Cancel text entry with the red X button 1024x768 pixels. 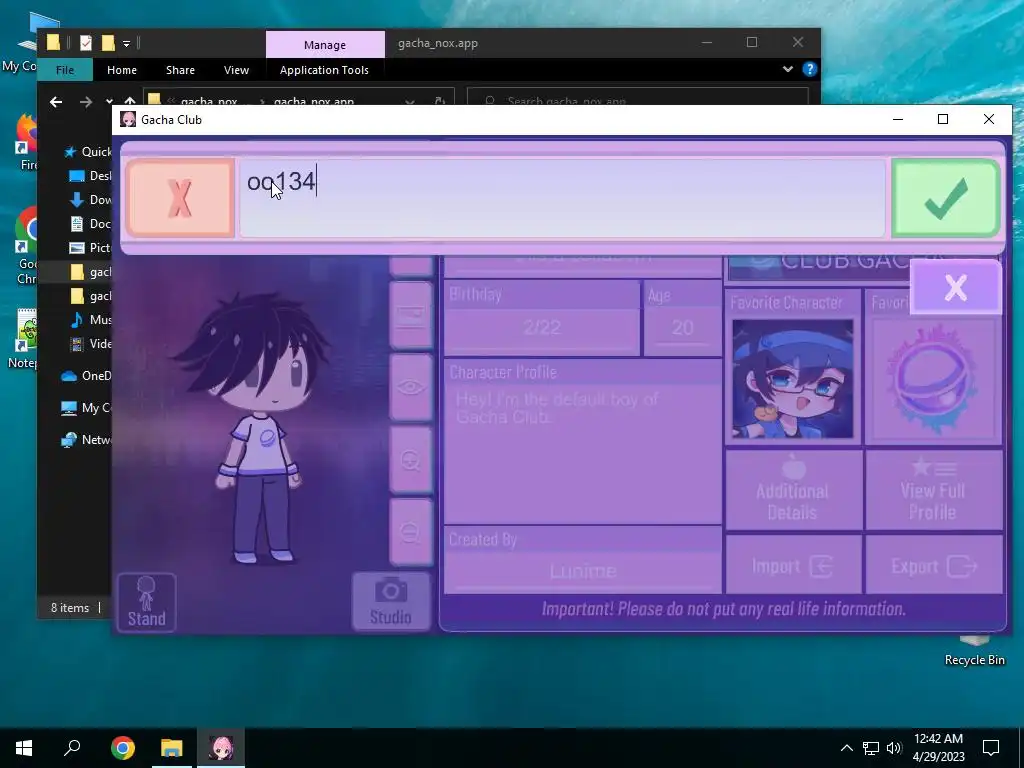(180, 198)
